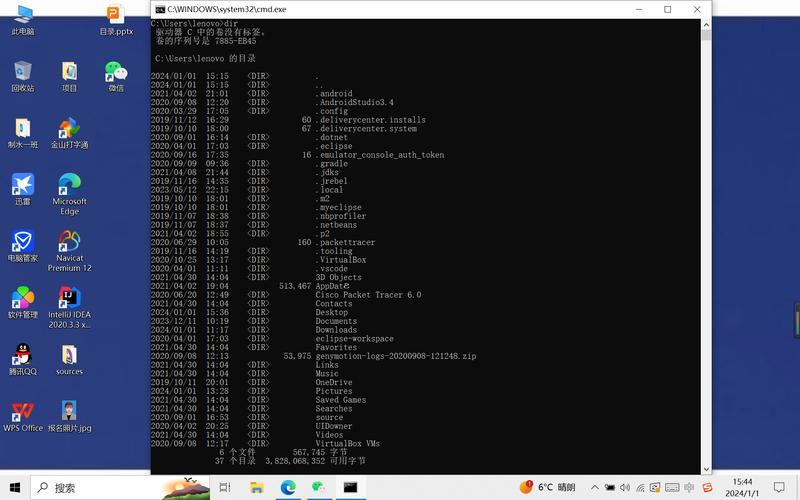Launch 金山打字通 desktop shortcut

coord(69,133)
